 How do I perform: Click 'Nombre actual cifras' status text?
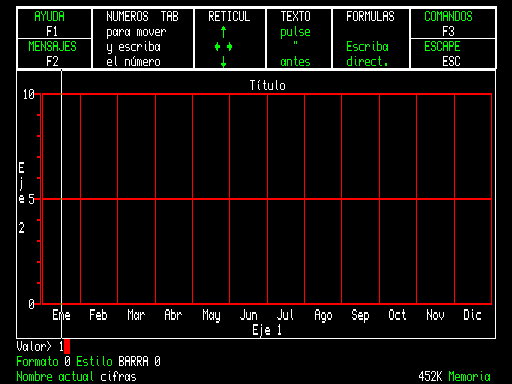coord(76,377)
